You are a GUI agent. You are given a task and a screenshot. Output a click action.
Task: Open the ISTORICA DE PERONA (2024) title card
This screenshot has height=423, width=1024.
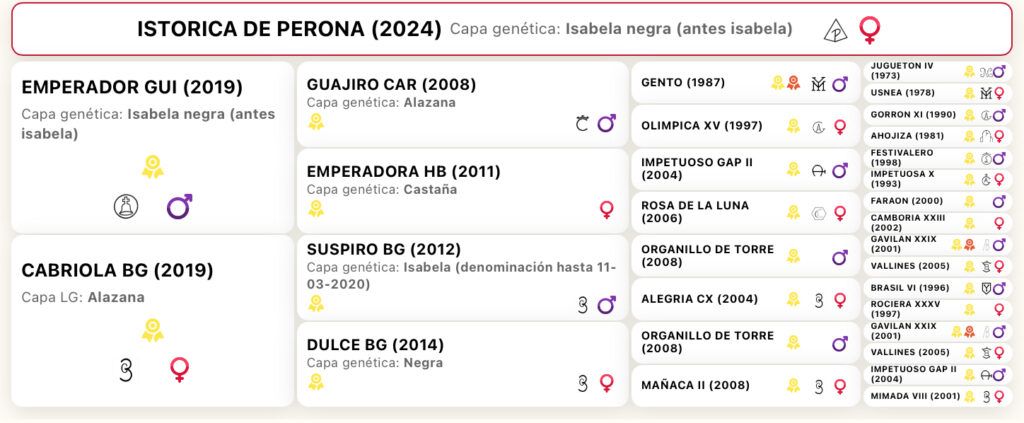pos(512,29)
